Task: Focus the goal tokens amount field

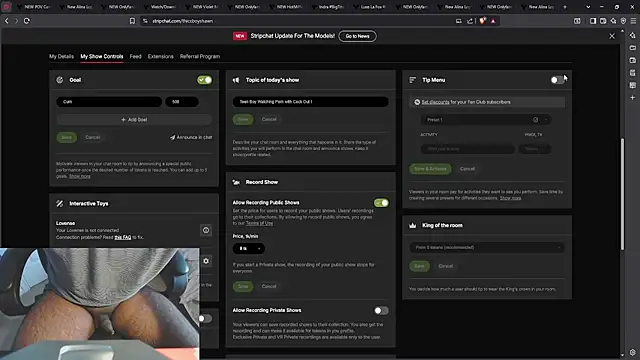Action: tap(182, 102)
